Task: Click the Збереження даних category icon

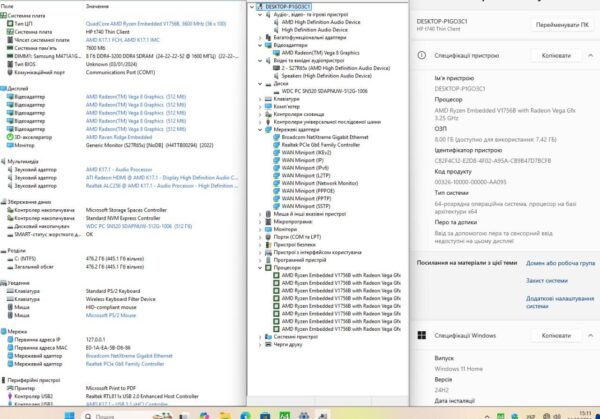Action: [x=3, y=202]
